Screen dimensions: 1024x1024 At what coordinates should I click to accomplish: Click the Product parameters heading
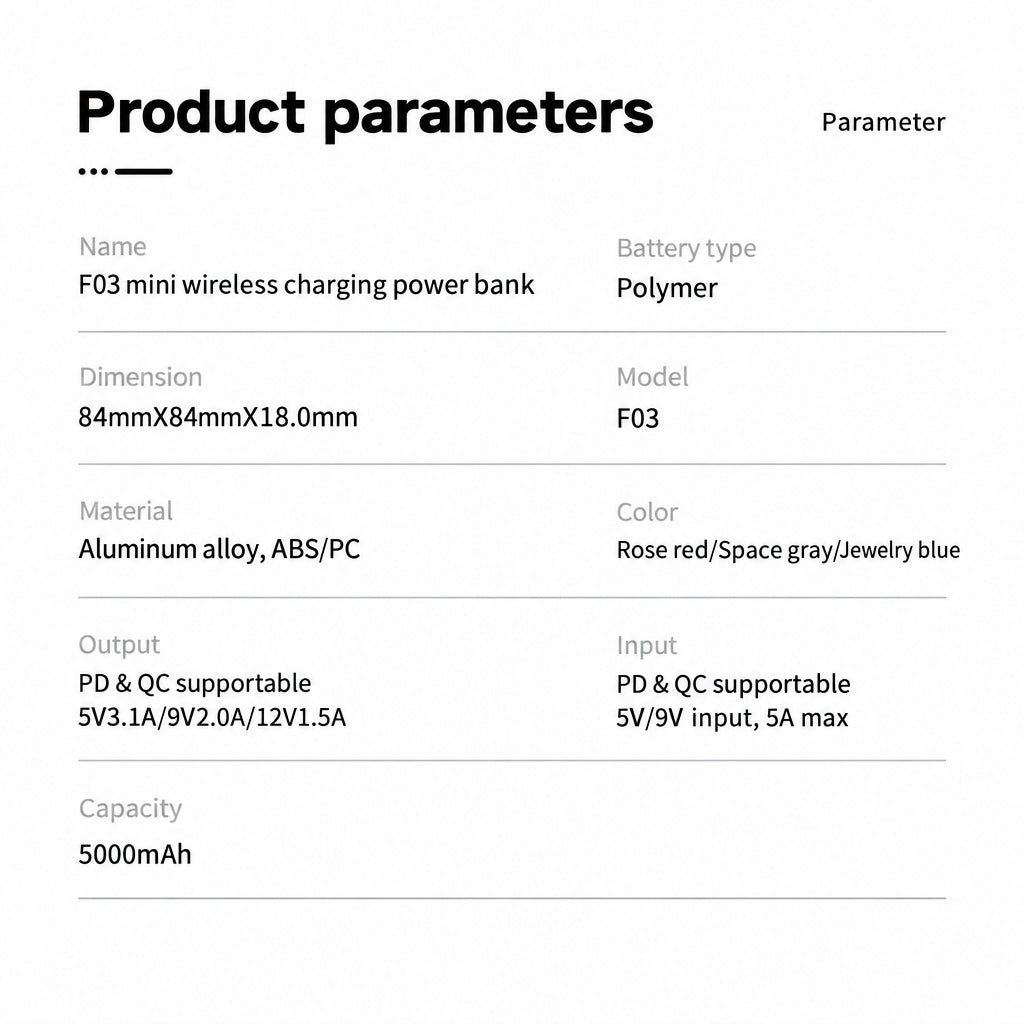click(x=365, y=114)
